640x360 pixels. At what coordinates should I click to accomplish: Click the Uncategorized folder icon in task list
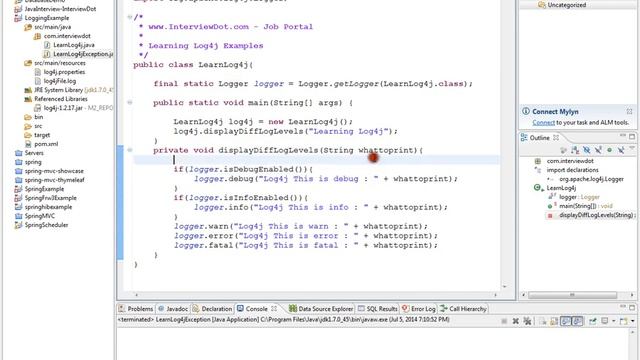click(542, 5)
